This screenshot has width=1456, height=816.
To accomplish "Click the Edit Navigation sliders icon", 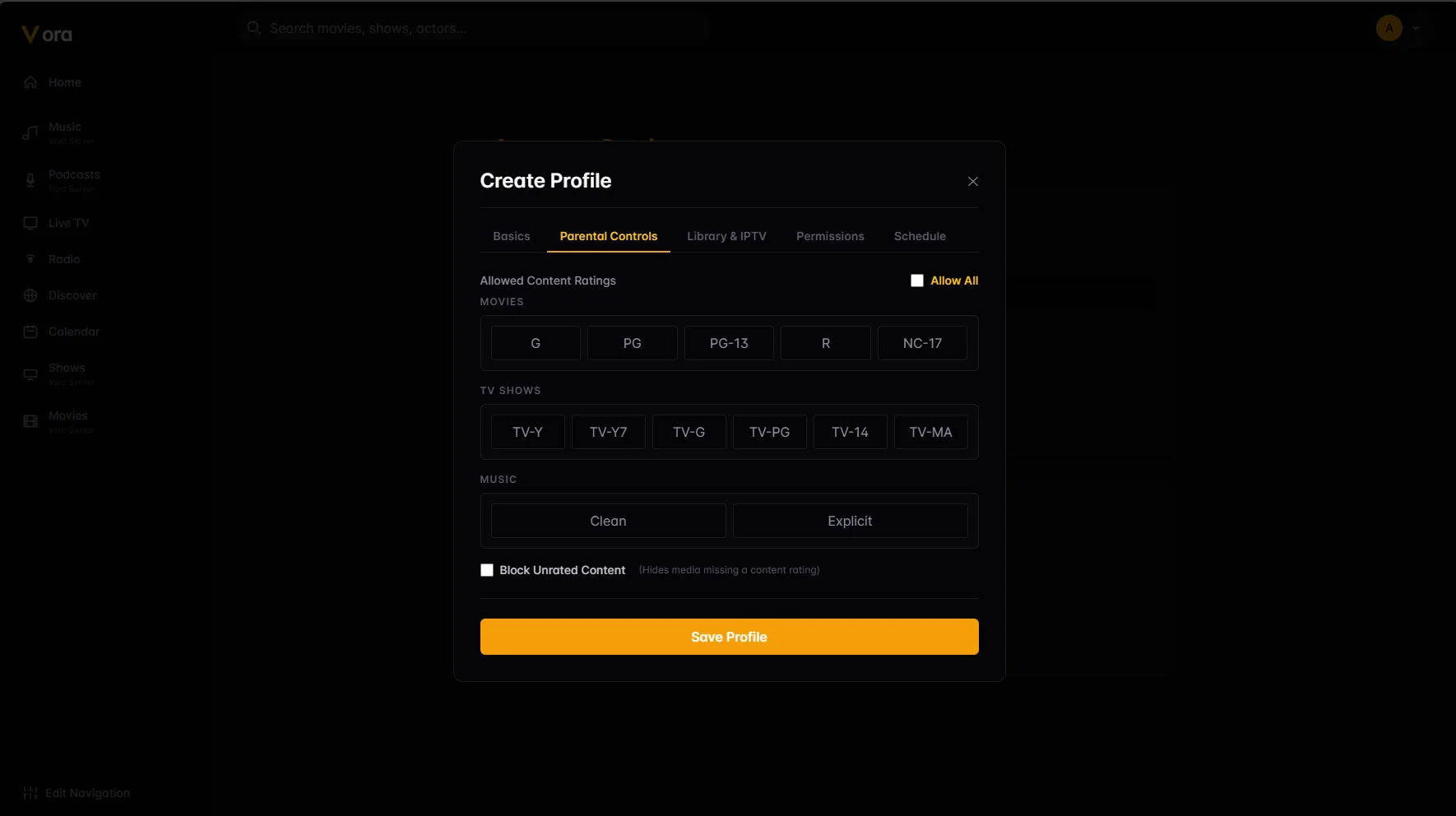I will pos(30,793).
